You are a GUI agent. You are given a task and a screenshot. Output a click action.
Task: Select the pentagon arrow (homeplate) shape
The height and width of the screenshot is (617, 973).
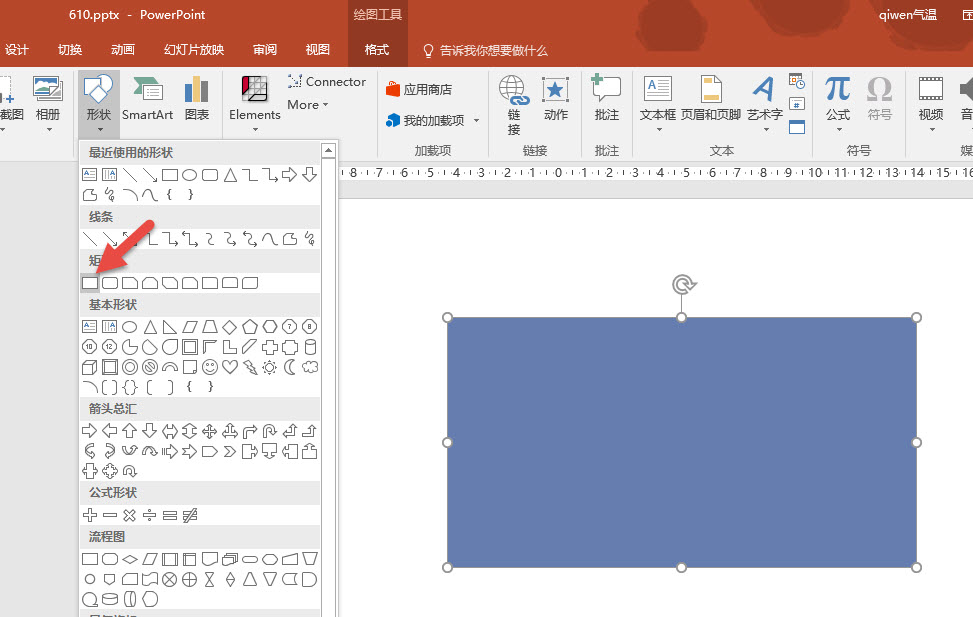tap(210, 451)
